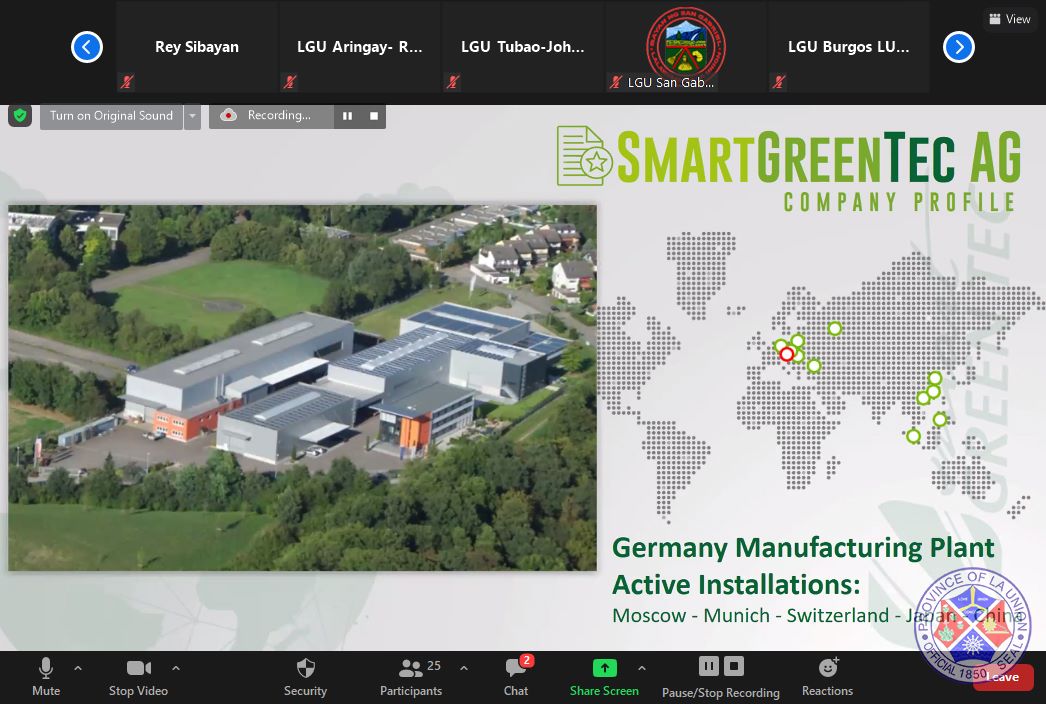Image resolution: width=1046 pixels, height=704 pixels.
Task: Select LGU Burgos participant tile
Action: [849, 47]
